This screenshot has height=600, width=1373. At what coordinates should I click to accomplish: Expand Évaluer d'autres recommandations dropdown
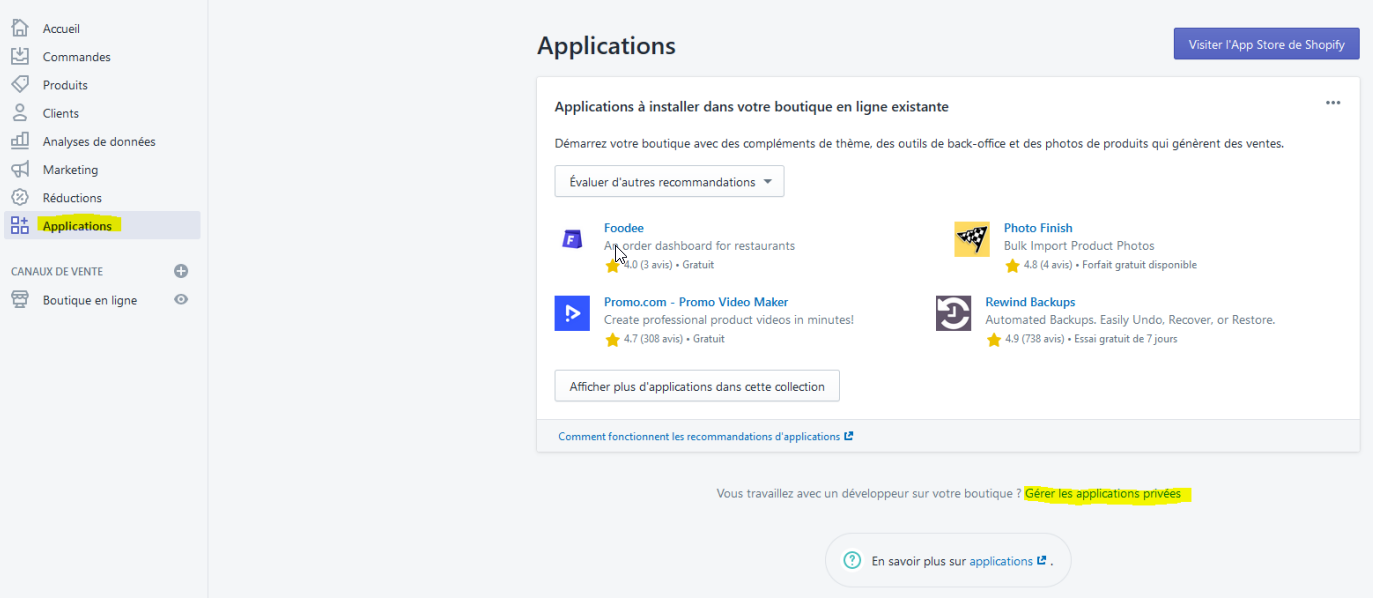tap(669, 182)
